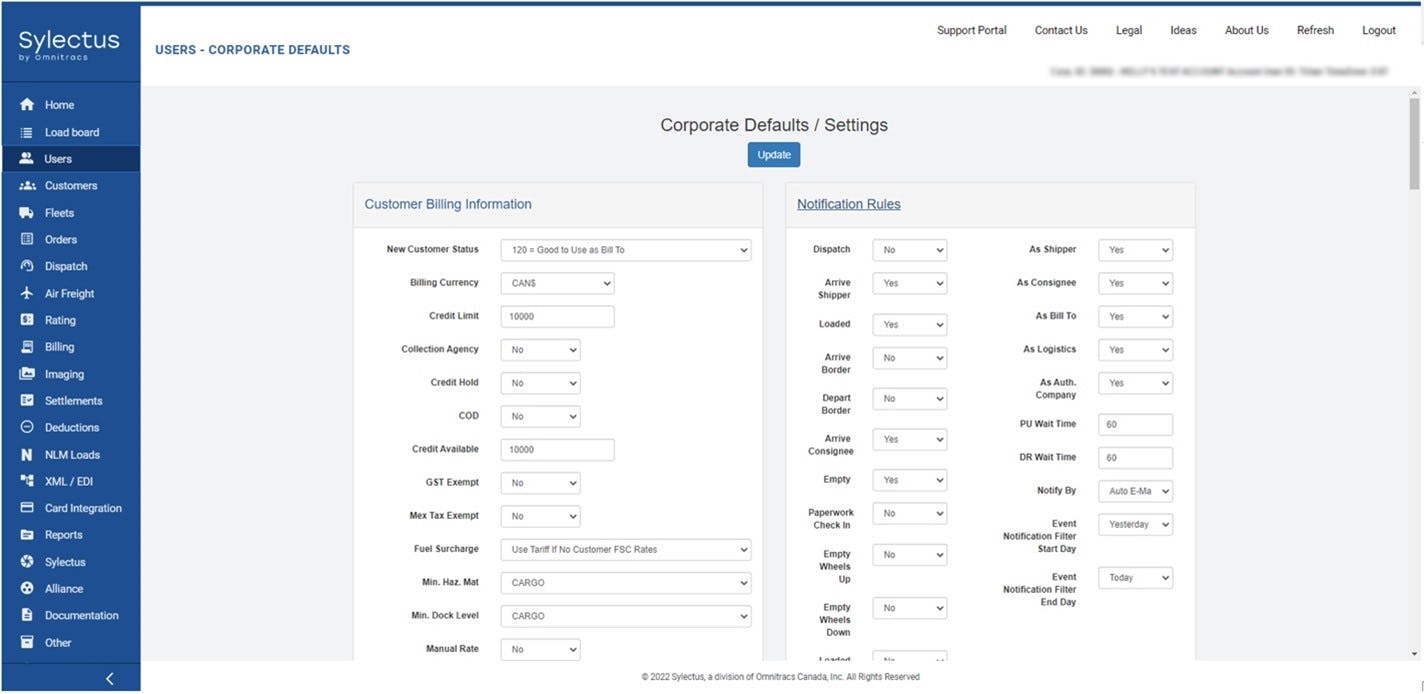The height and width of the screenshot is (694, 1424).
Task: Click the Sylectus by Omnitracs logo
Action: tap(69, 45)
